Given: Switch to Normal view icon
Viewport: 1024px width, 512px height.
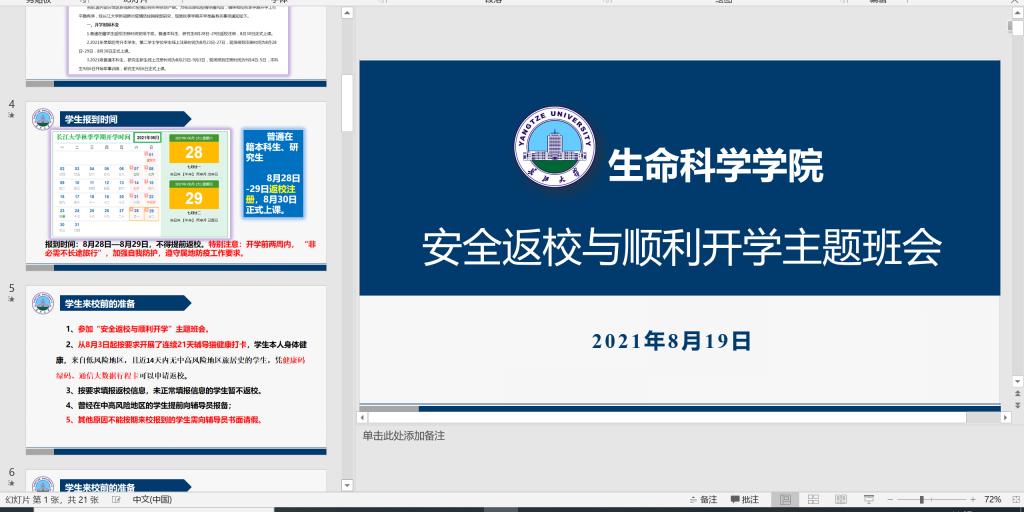Looking at the screenshot, I should 786,499.
